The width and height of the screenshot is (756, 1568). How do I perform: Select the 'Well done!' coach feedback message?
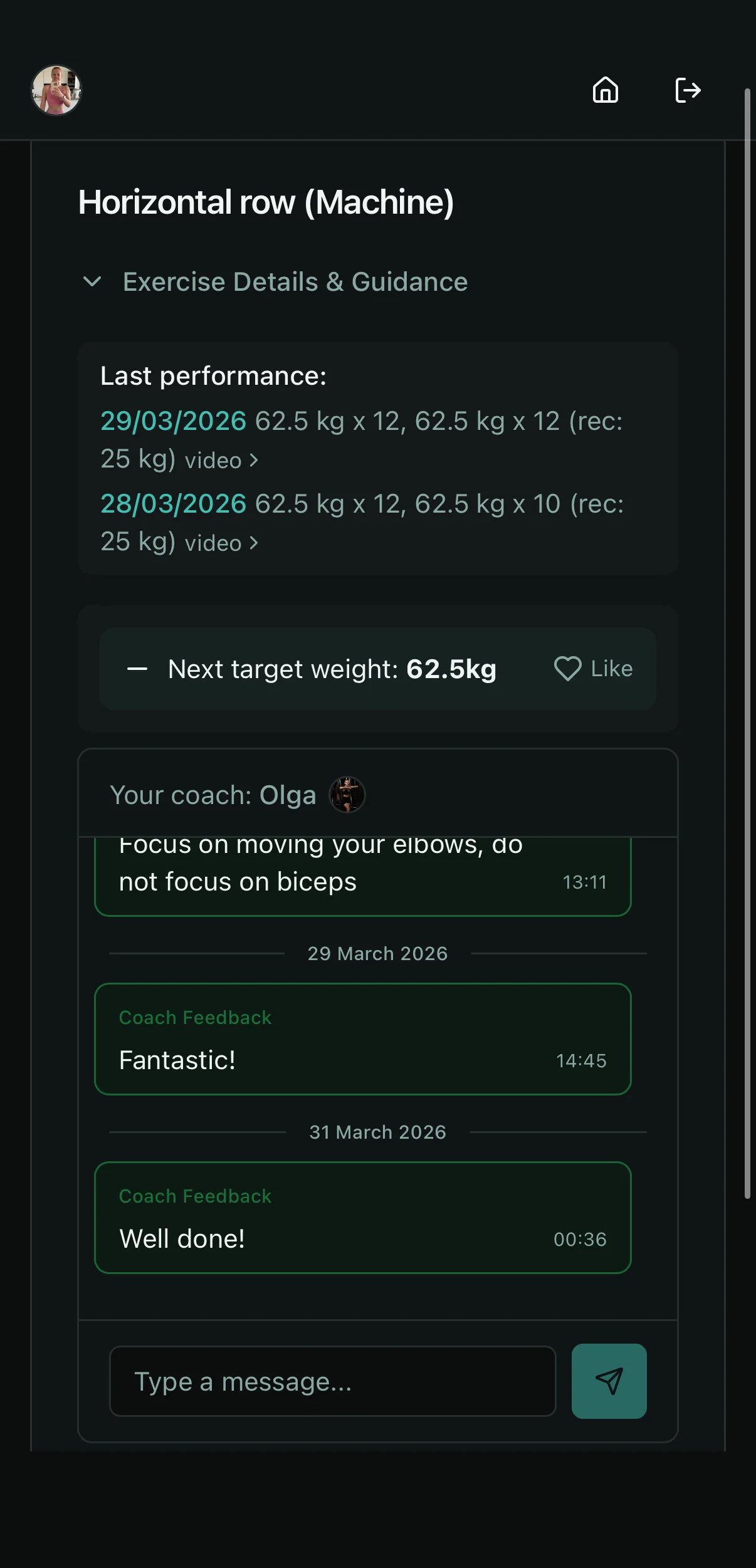click(x=362, y=1218)
